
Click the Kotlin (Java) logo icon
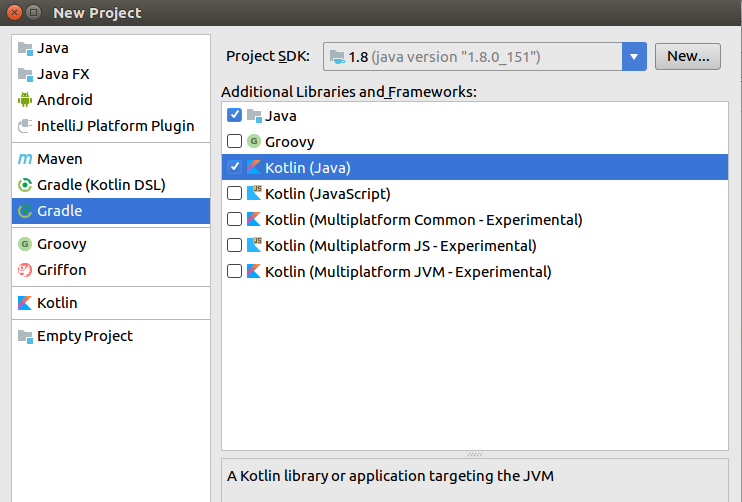(x=254, y=167)
